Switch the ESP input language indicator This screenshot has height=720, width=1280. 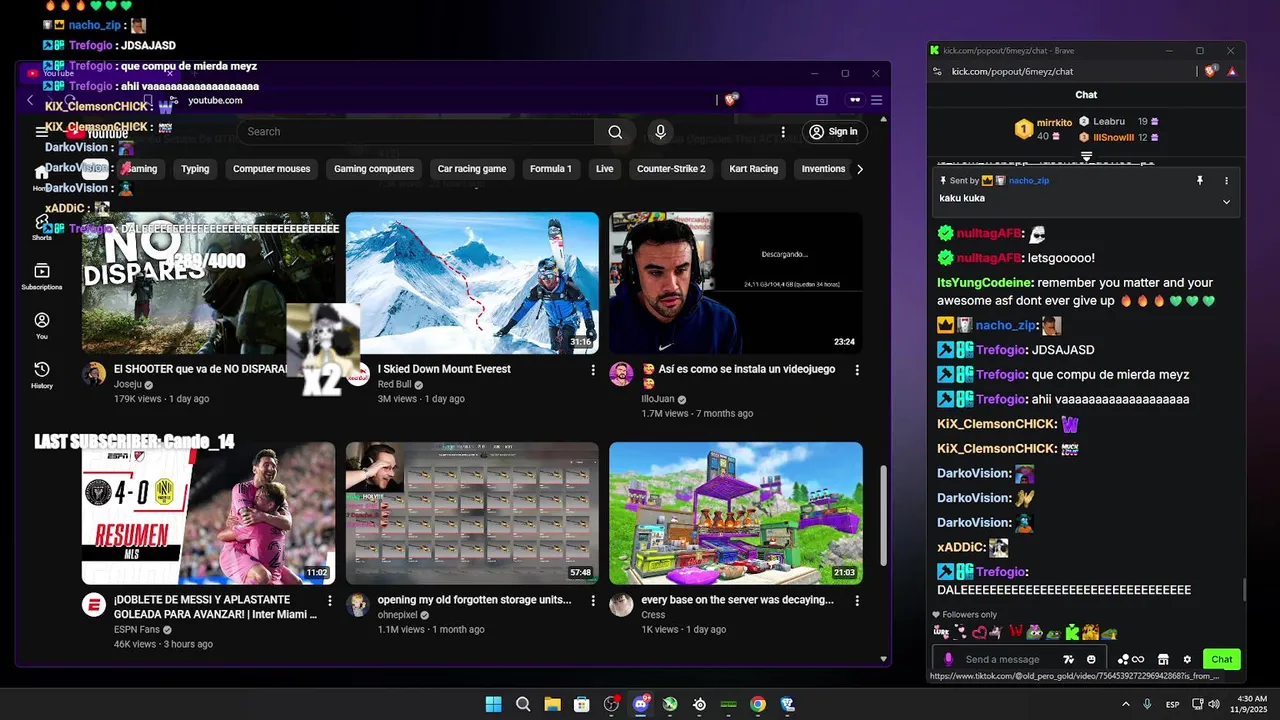[x=1173, y=704]
